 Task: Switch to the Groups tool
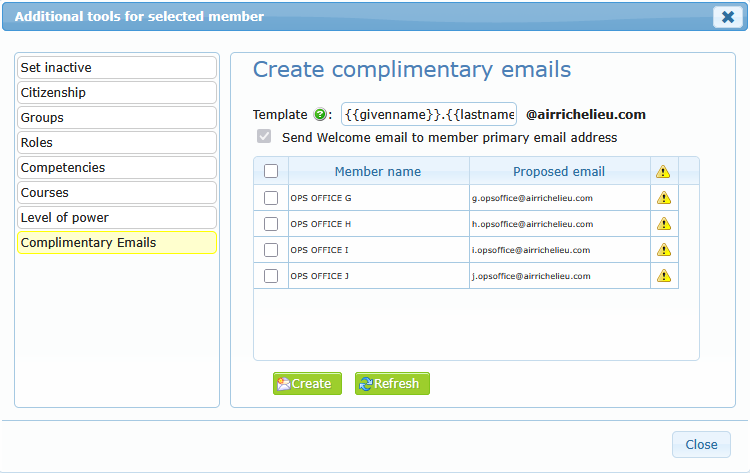[117, 118]
